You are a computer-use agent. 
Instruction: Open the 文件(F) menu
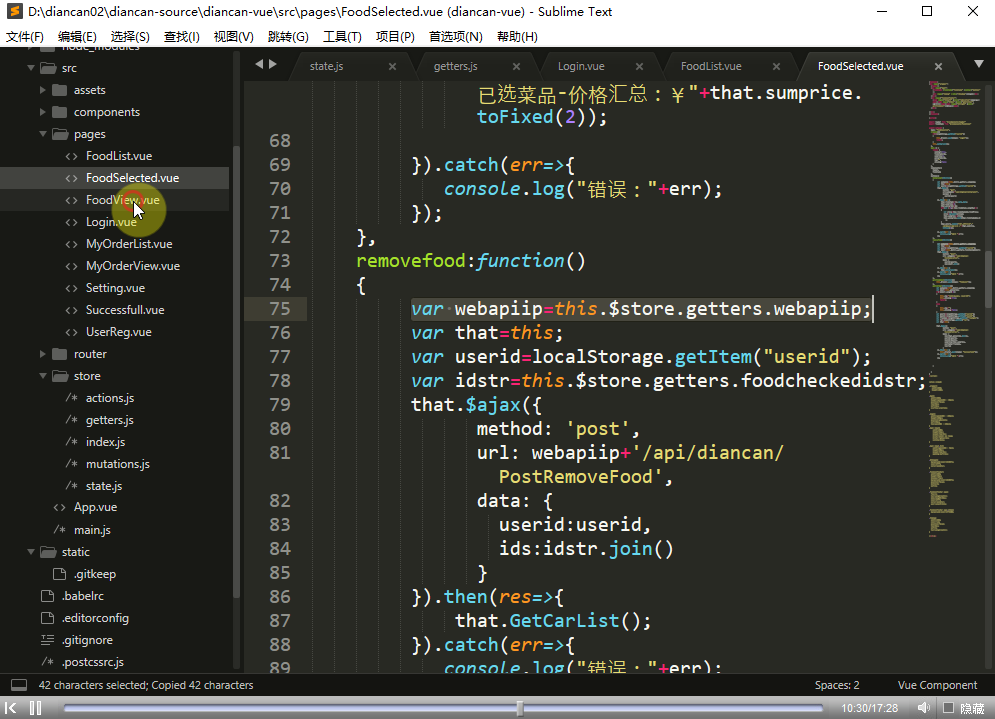[x=25, y=37]
